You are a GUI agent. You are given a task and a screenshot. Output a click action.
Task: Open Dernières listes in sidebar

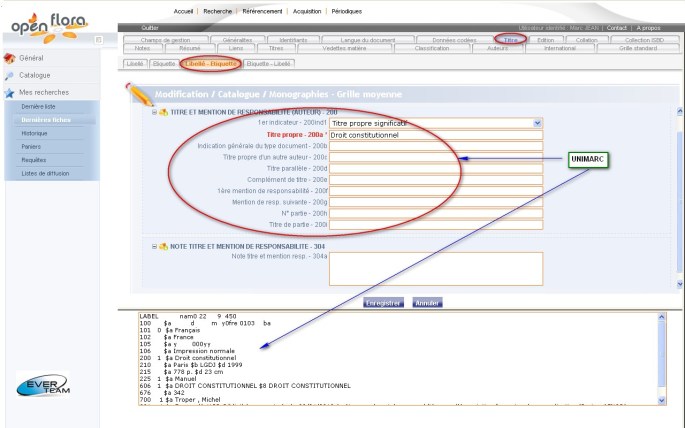click(x=39, y=106)
